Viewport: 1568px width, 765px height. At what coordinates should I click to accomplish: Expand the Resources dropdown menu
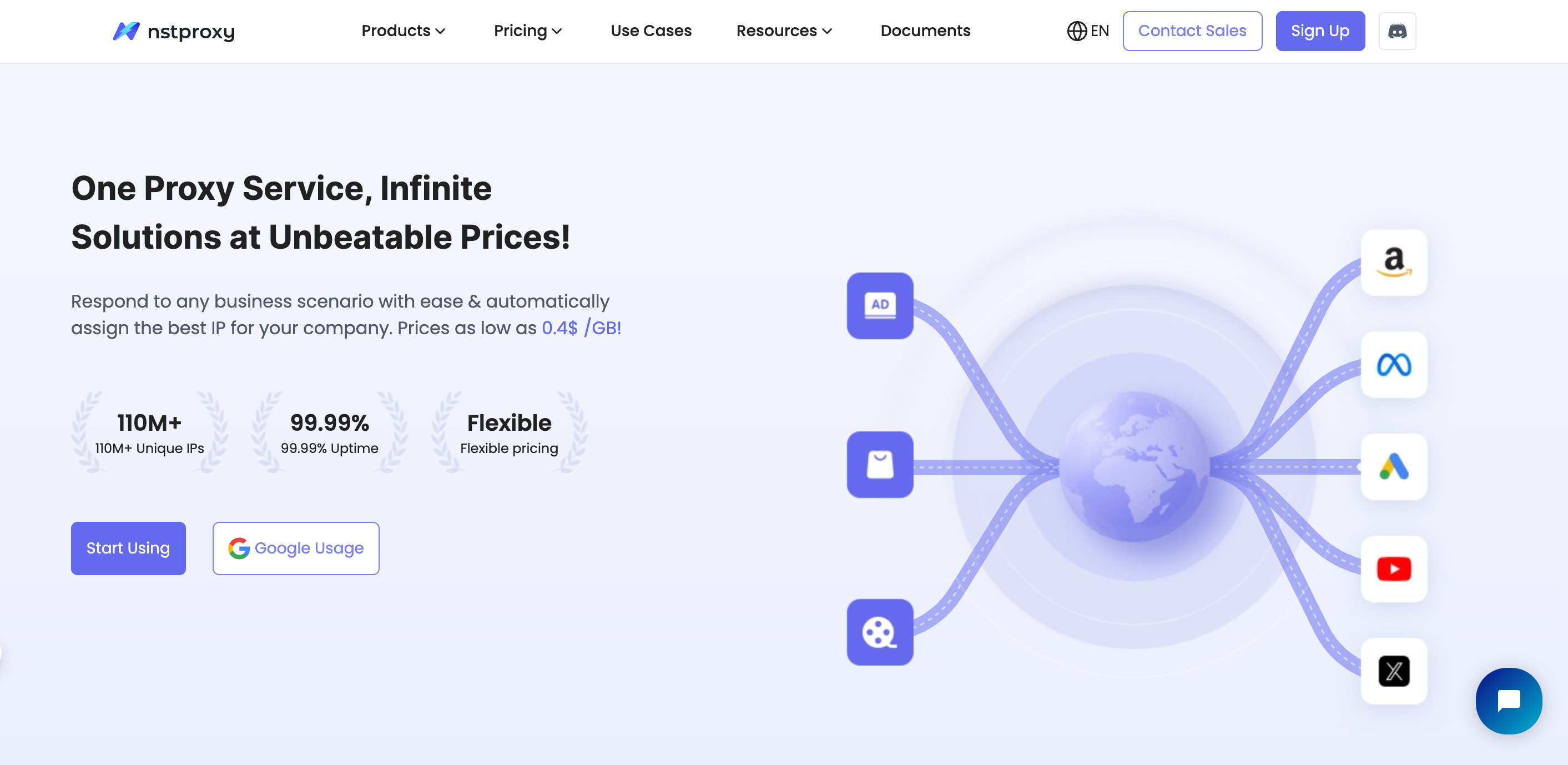pos(783,31)
